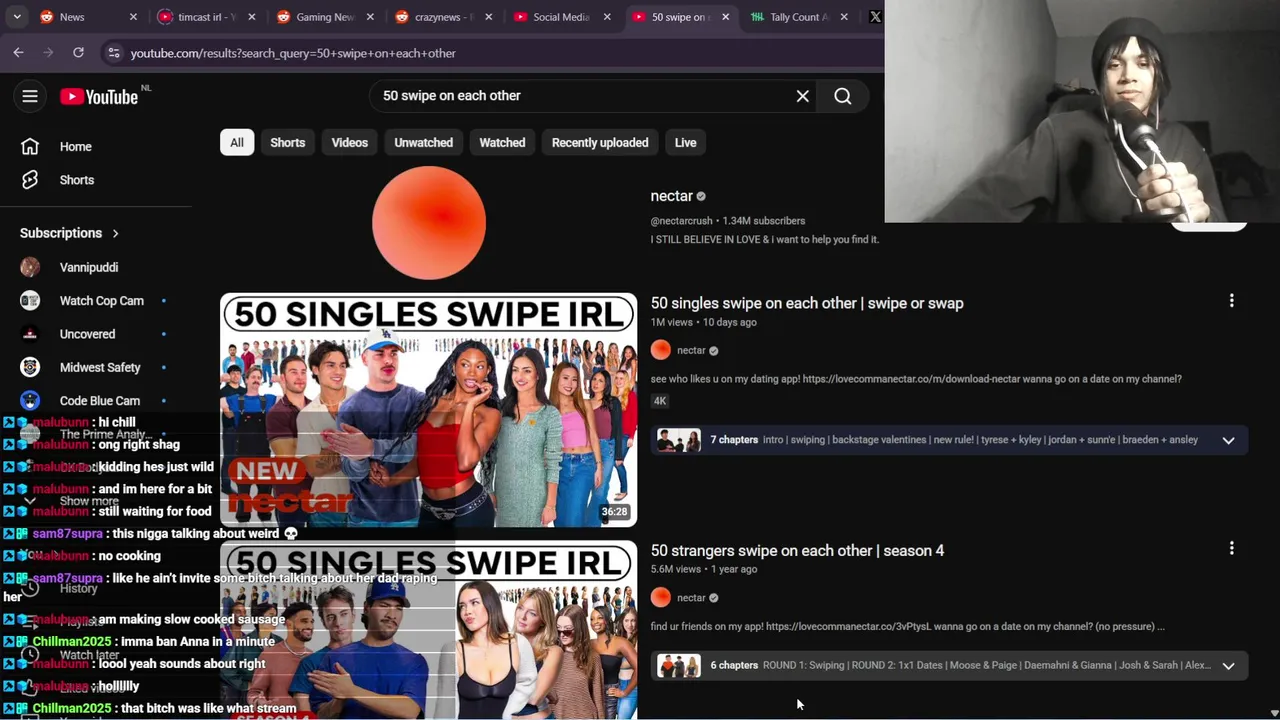The height and width of the screenshot is (720, 1280).
Task: Click the 4K badge on first video
Action: (x=660, y=400)
